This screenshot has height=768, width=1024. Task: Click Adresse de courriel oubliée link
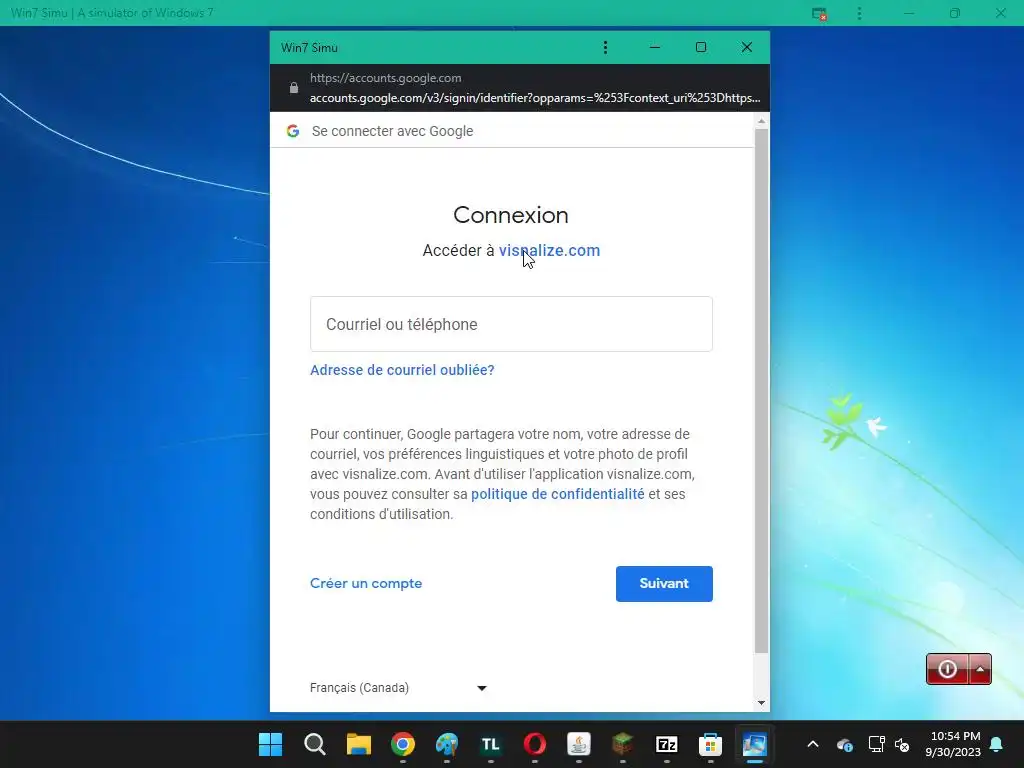[402, 370]
